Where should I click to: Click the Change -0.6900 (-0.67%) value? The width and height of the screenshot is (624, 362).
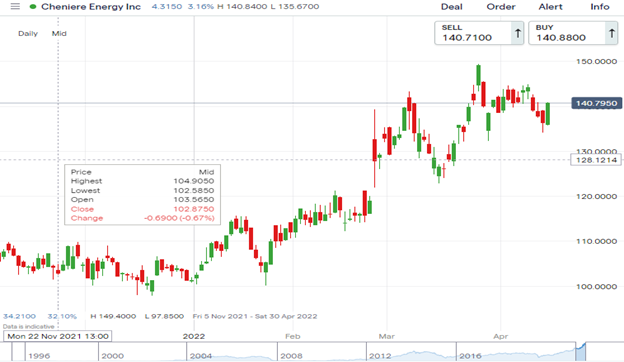coord(179,218)
